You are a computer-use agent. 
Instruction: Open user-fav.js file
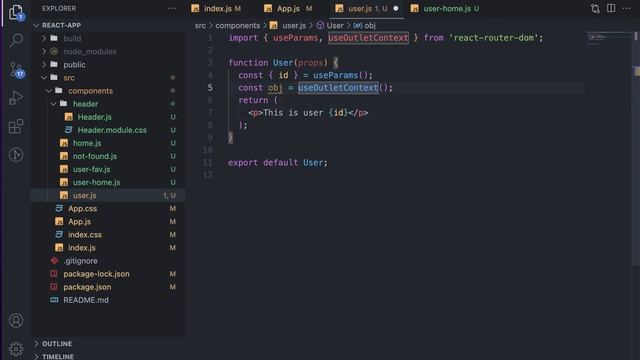click(x=91, y=169)
